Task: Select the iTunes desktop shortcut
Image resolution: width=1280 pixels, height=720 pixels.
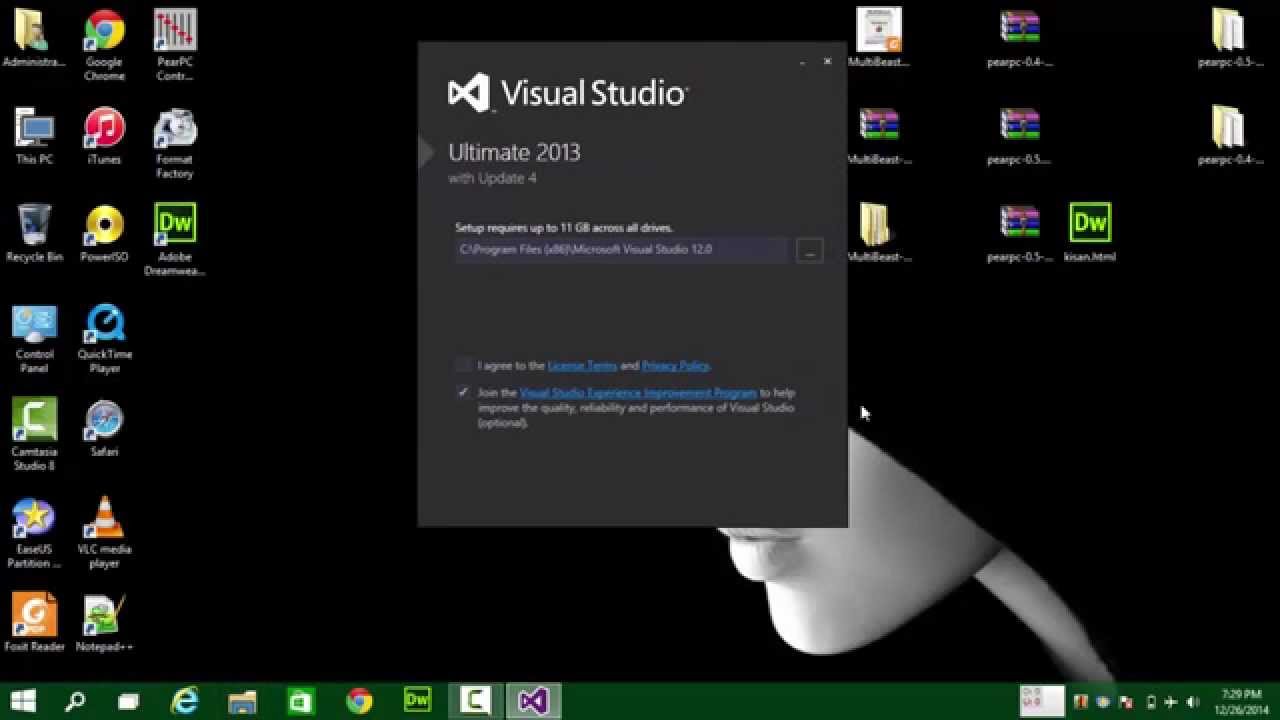Action: 104,137
